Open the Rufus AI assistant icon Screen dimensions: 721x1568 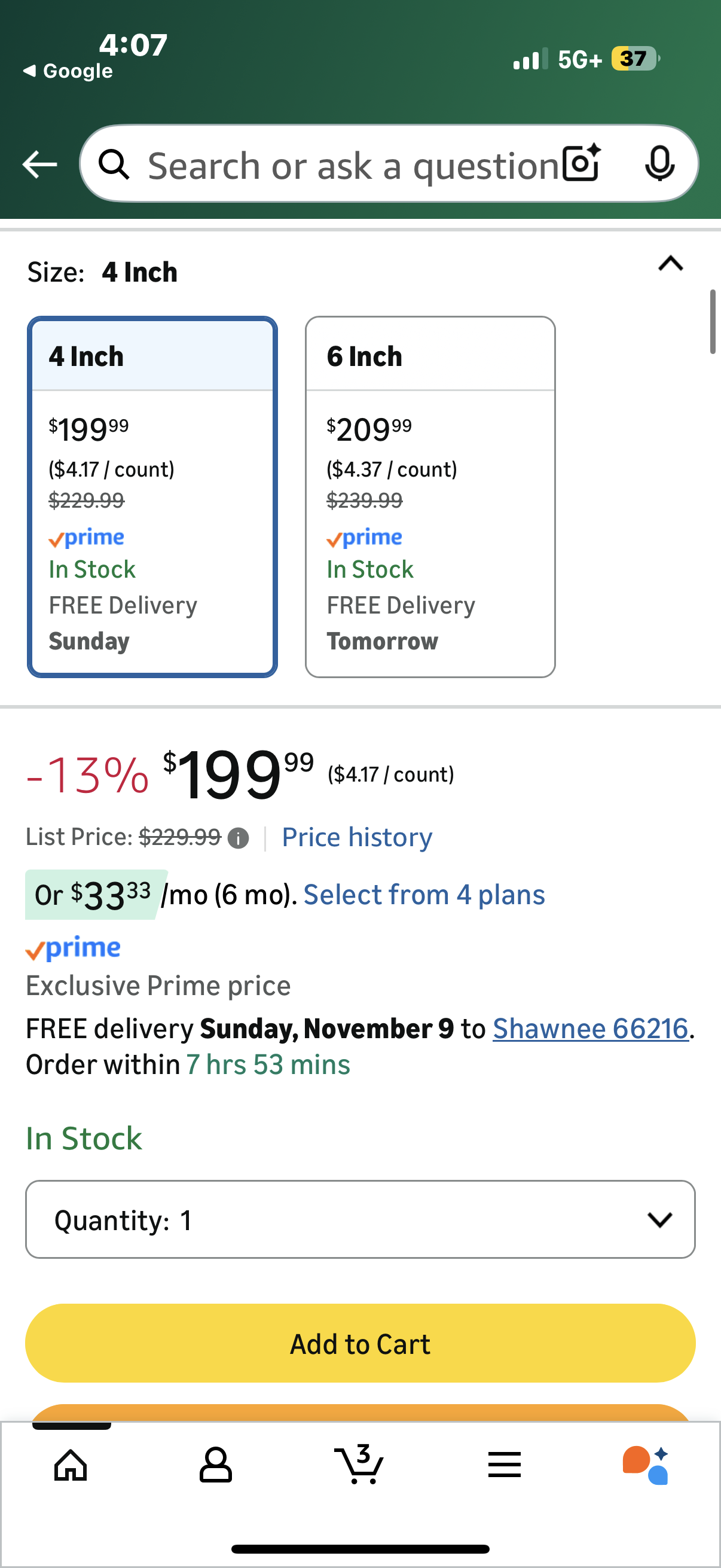pyautogui.click(x=646, y=1465)
